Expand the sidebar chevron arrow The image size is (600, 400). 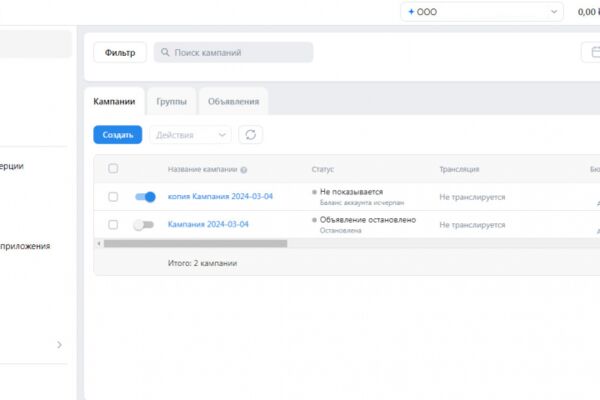[59, 345]
